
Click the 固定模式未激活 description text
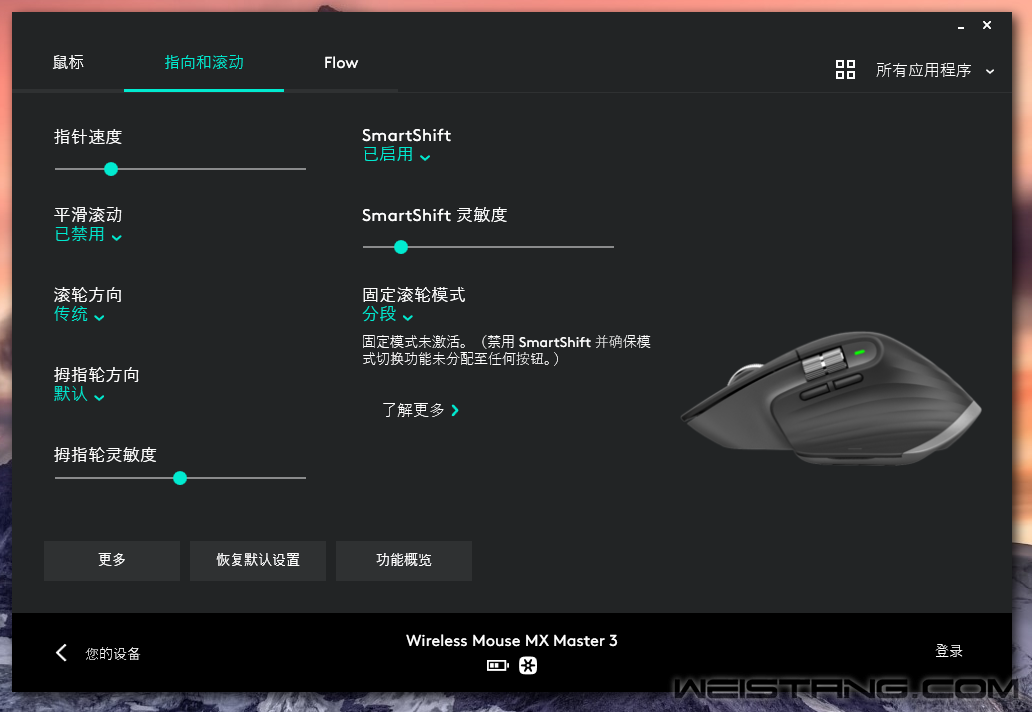click(506, 350)
